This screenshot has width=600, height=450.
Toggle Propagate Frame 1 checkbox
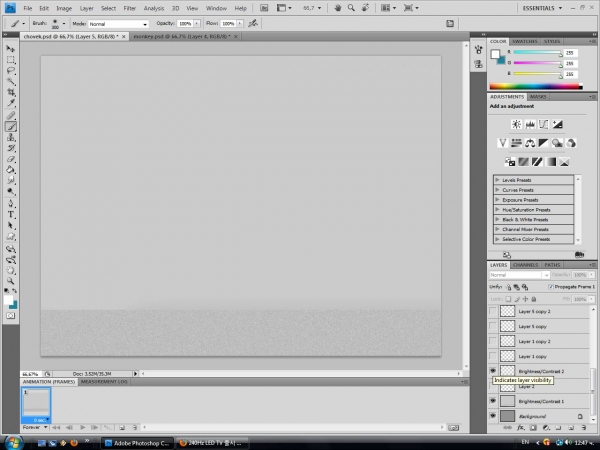[x=551, y=287]
